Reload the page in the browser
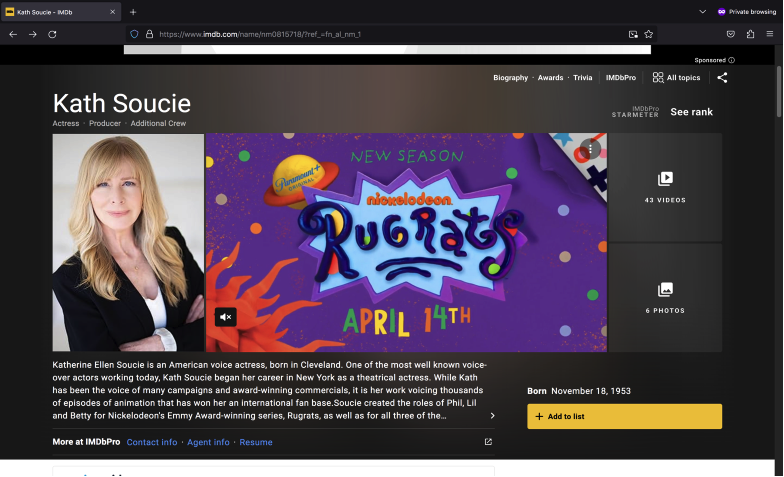This screenshot has height=477, width=784. pyautogui.click(x=52, y=33)
